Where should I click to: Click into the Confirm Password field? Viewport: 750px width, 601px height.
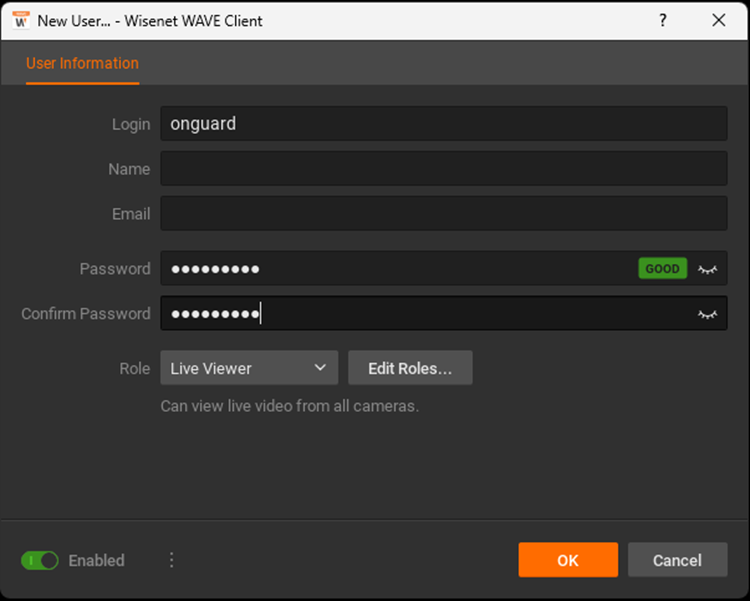[444, 313]
